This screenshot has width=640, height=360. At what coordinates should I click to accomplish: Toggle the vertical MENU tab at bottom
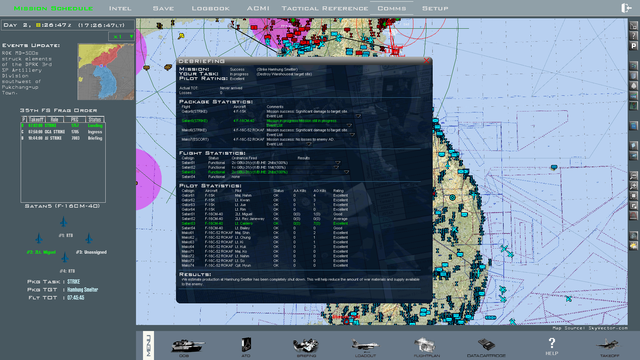[x=149, y=345]
